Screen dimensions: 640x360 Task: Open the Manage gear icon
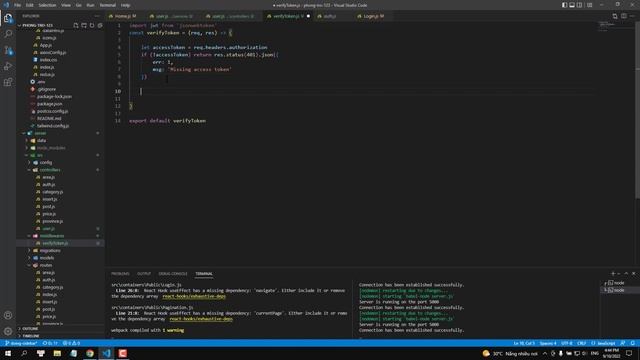point(8,331)
